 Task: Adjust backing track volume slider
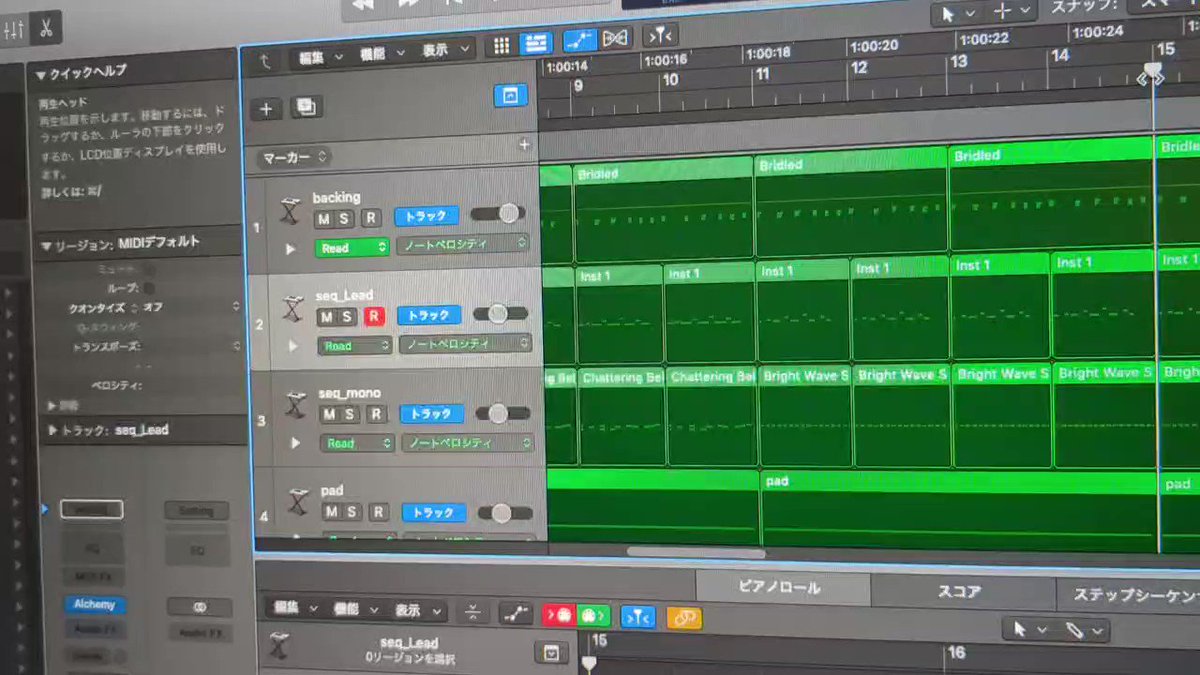[x=498, y=213]
